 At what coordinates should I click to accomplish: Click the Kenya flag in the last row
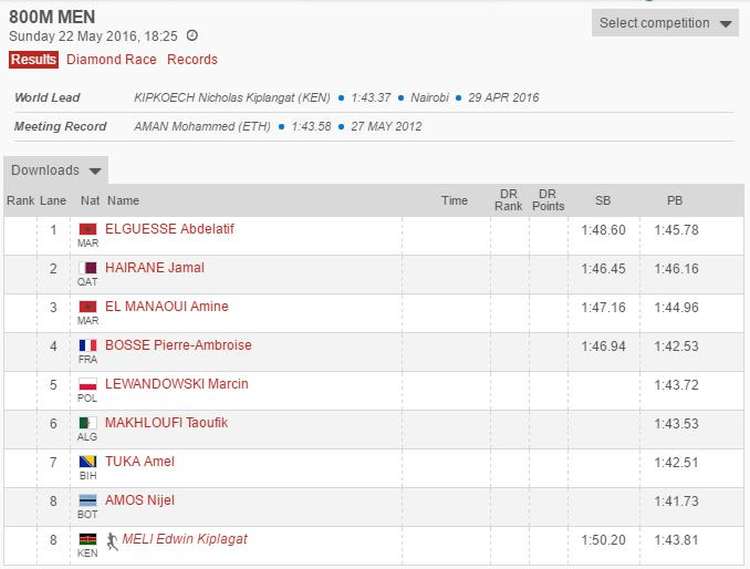pos(88,540)
